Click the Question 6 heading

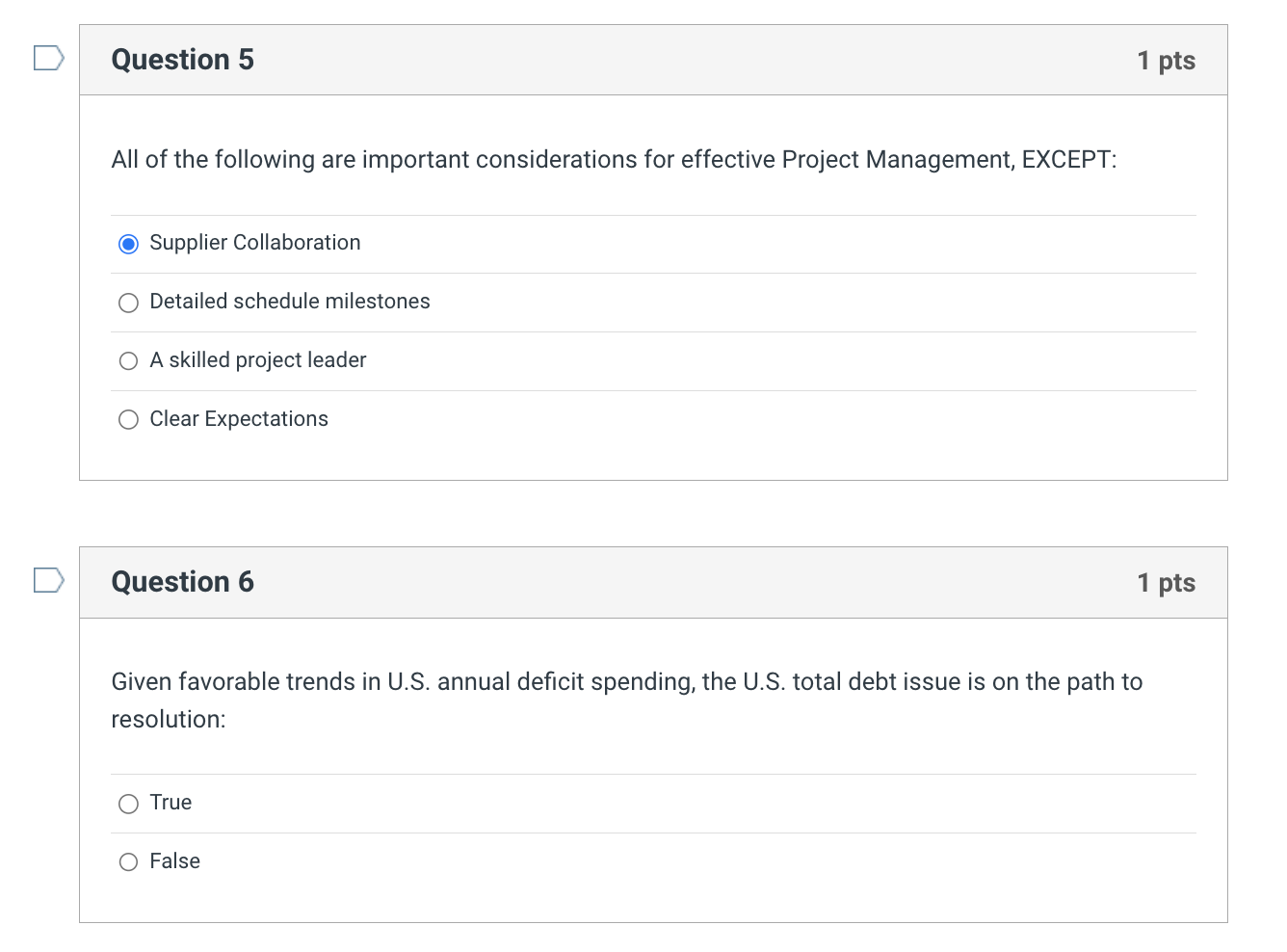pyautogui.click(x=183, y=582)
